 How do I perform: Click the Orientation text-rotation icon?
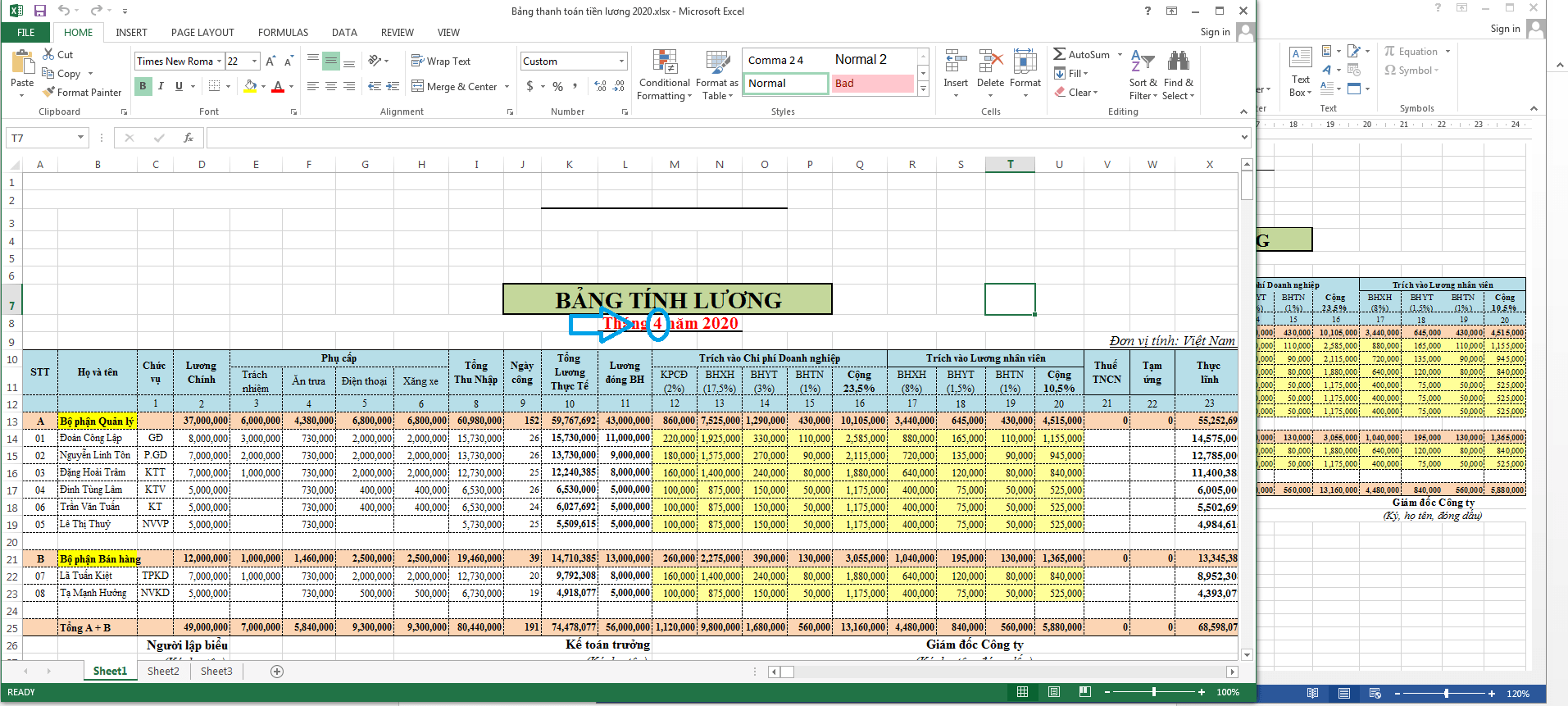pyautogui.click(x=375, y=61)
